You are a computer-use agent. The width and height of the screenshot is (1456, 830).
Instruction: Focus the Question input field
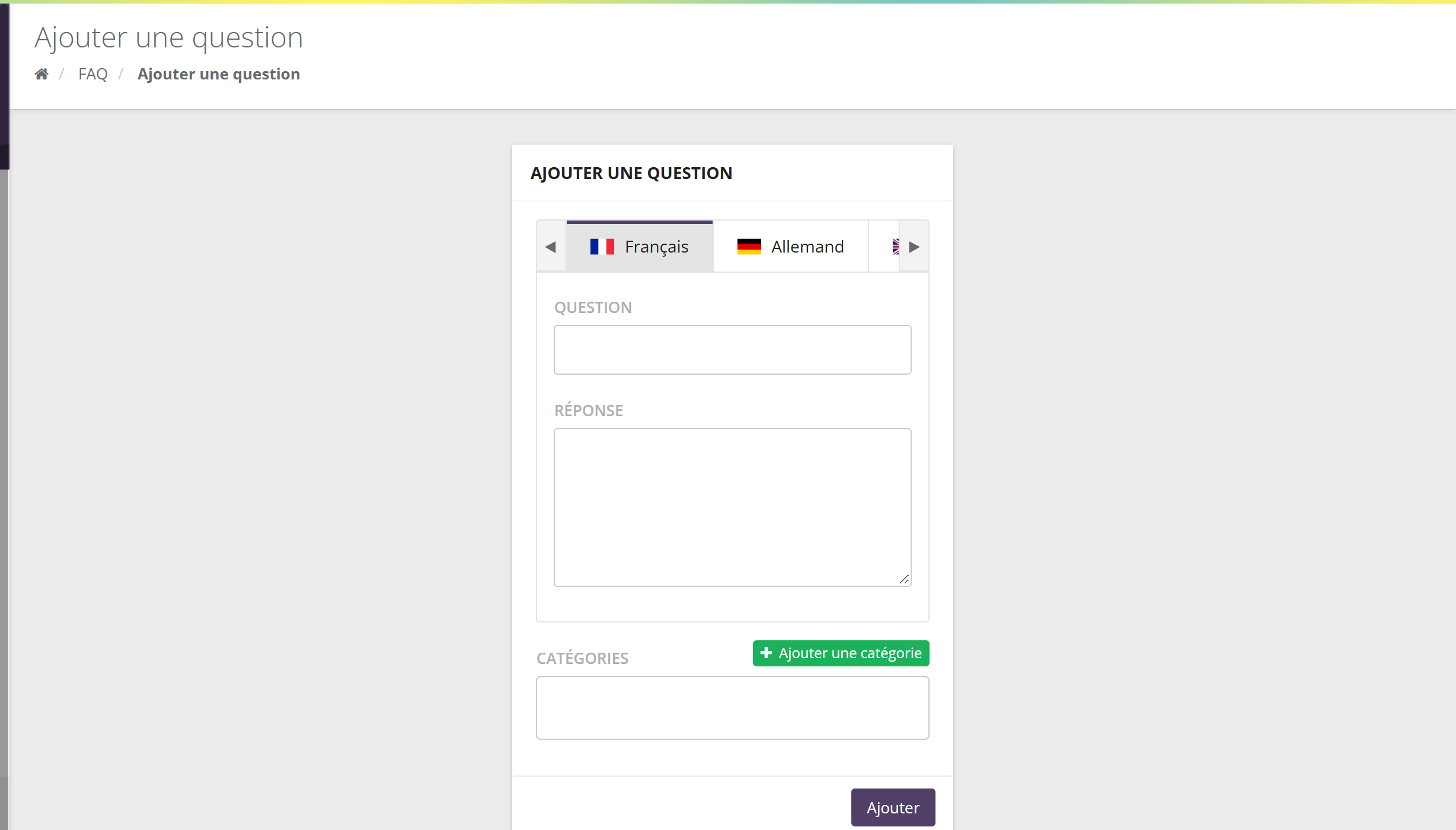[x=732, y=350]
